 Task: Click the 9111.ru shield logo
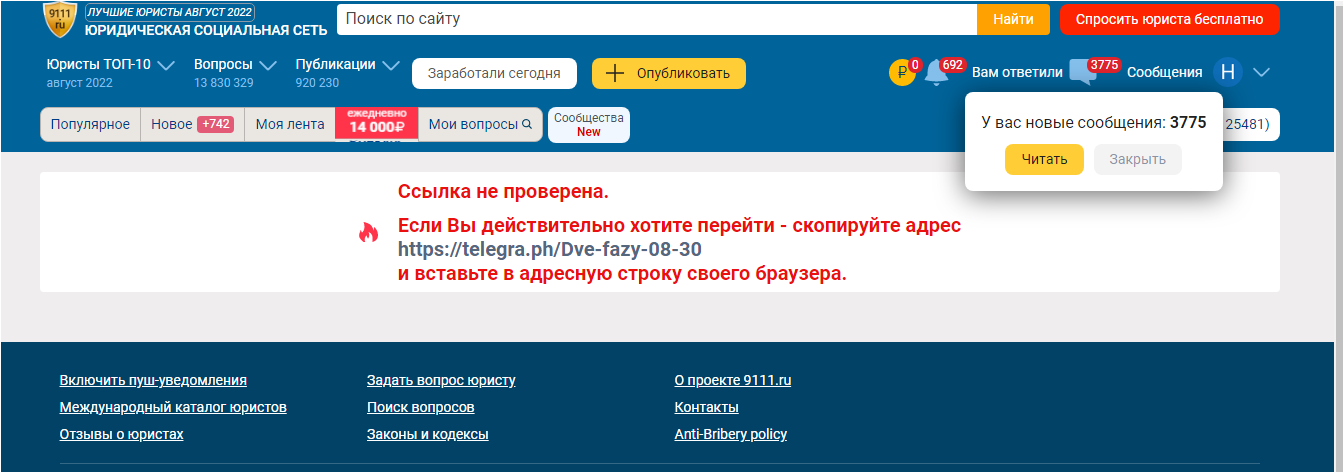coord(60,19)
